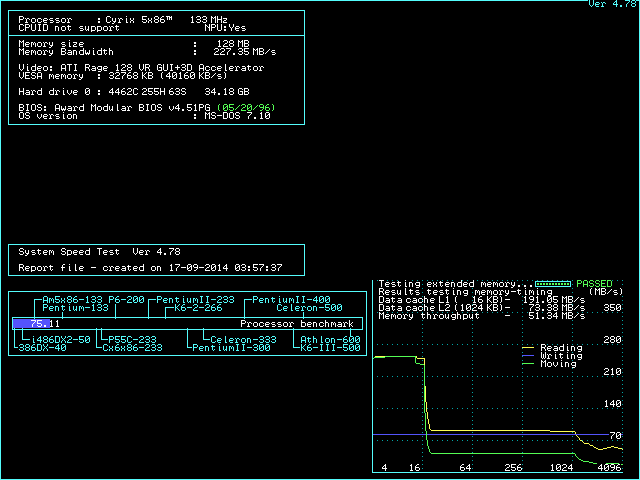Click the yellow 'Reading' legend swatch

pos(528,348)
